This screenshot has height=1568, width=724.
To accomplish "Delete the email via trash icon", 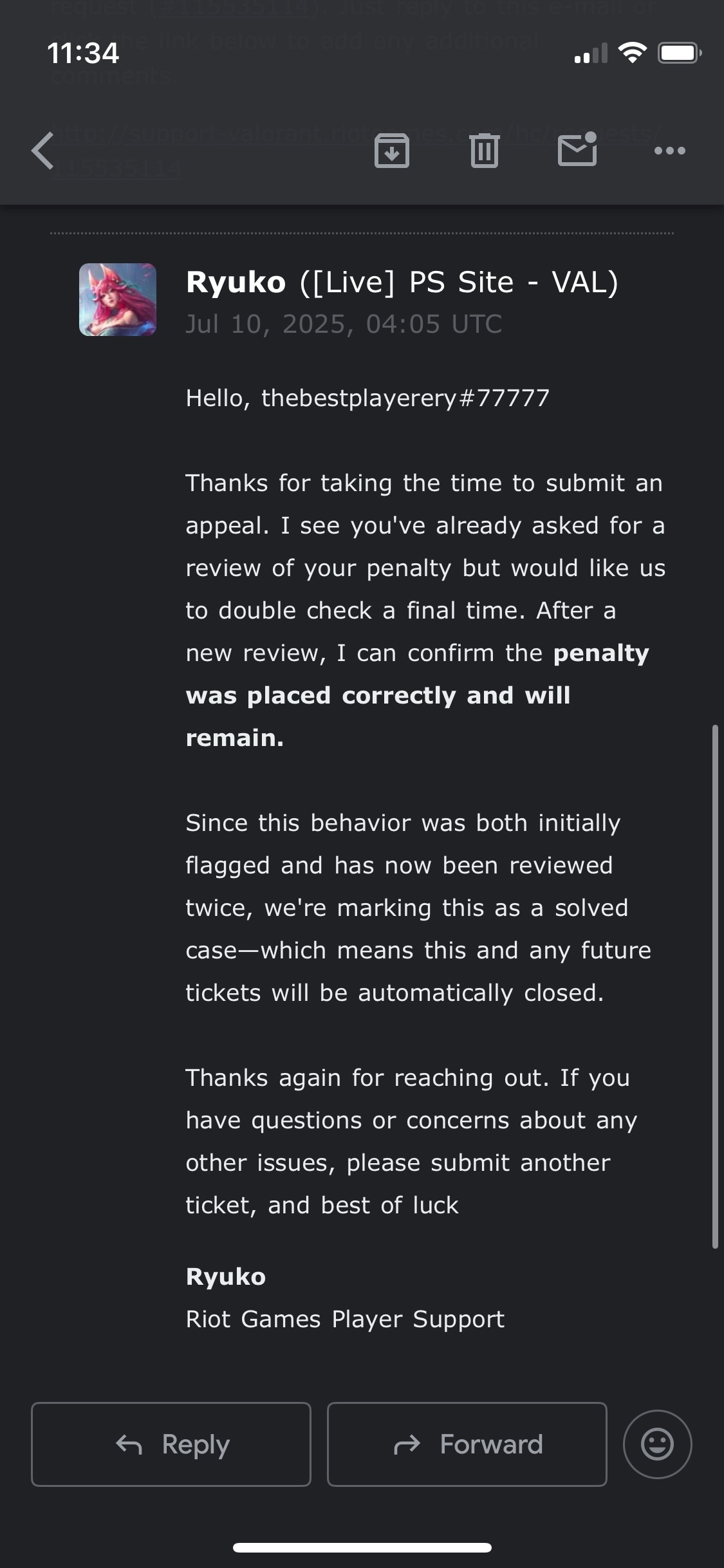I will point(485,151).
